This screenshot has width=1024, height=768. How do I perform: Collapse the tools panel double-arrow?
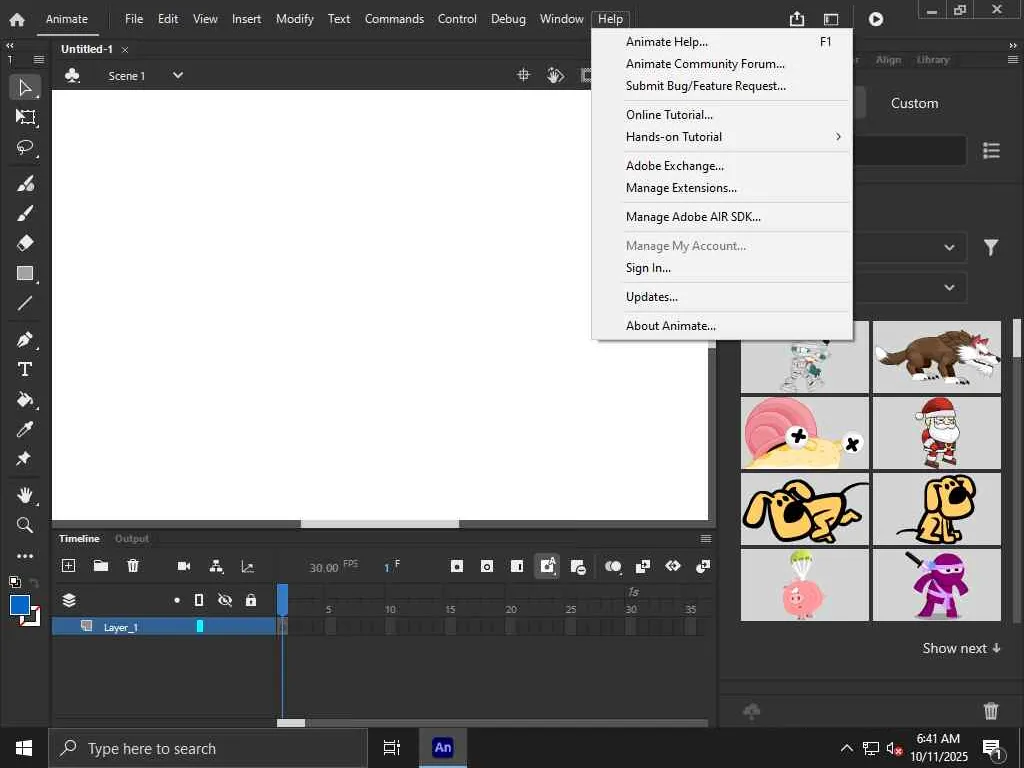click(x=10, y=46)
